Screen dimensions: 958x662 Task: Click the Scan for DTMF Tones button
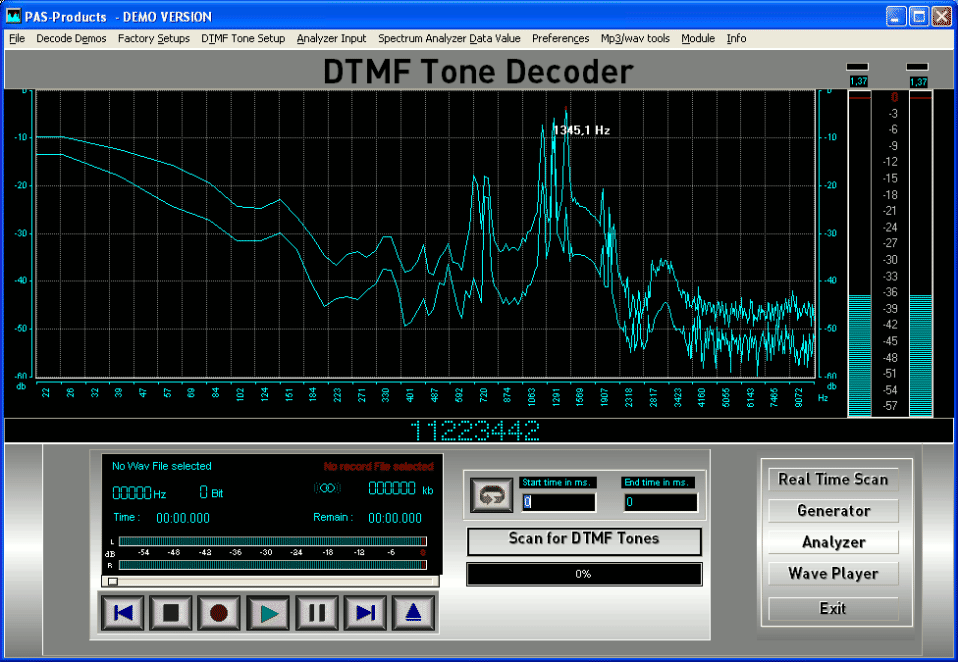point(584,539)
